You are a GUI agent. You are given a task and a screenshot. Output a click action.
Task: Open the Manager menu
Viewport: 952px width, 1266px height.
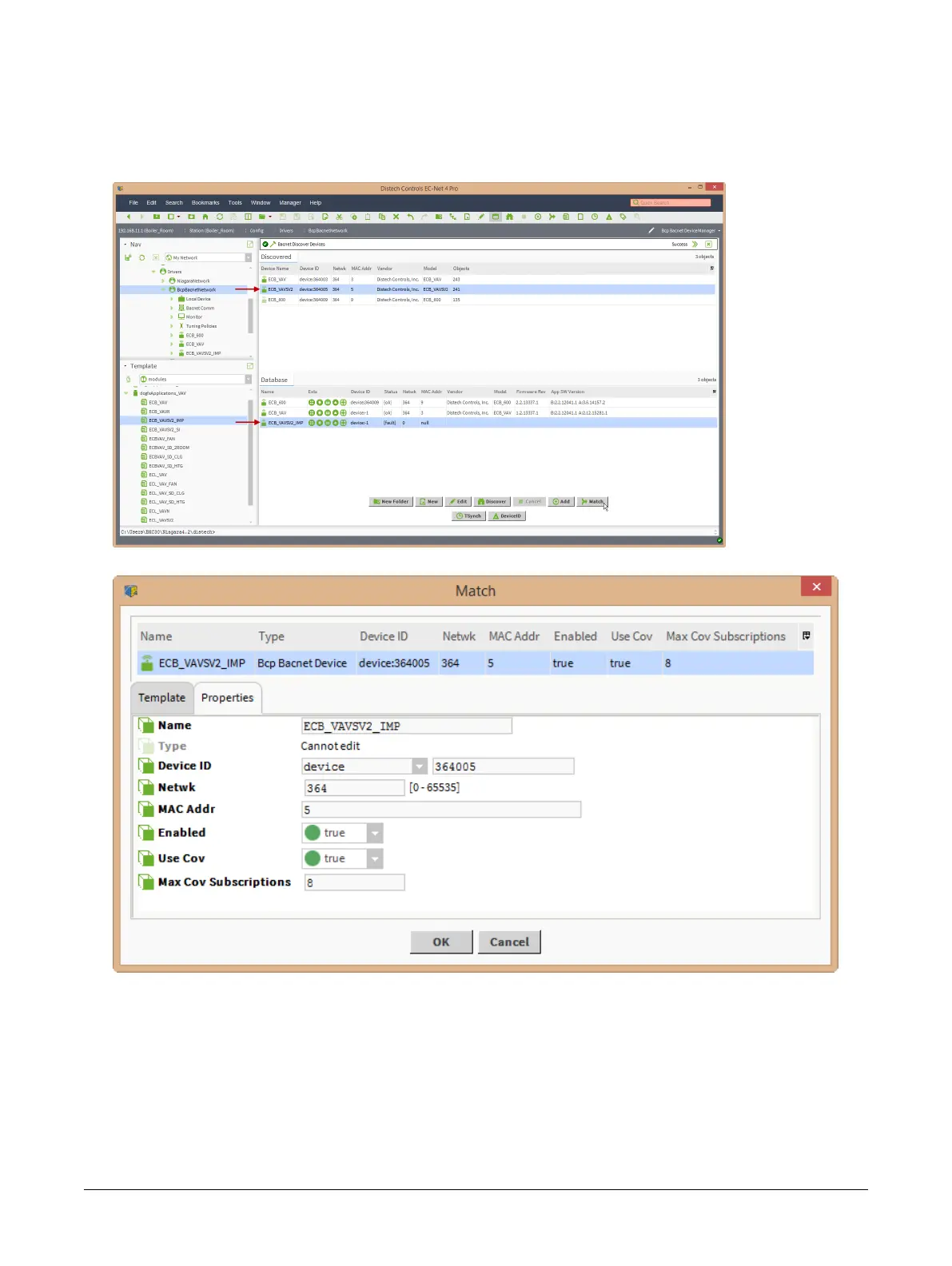click(x=290, y=203)
